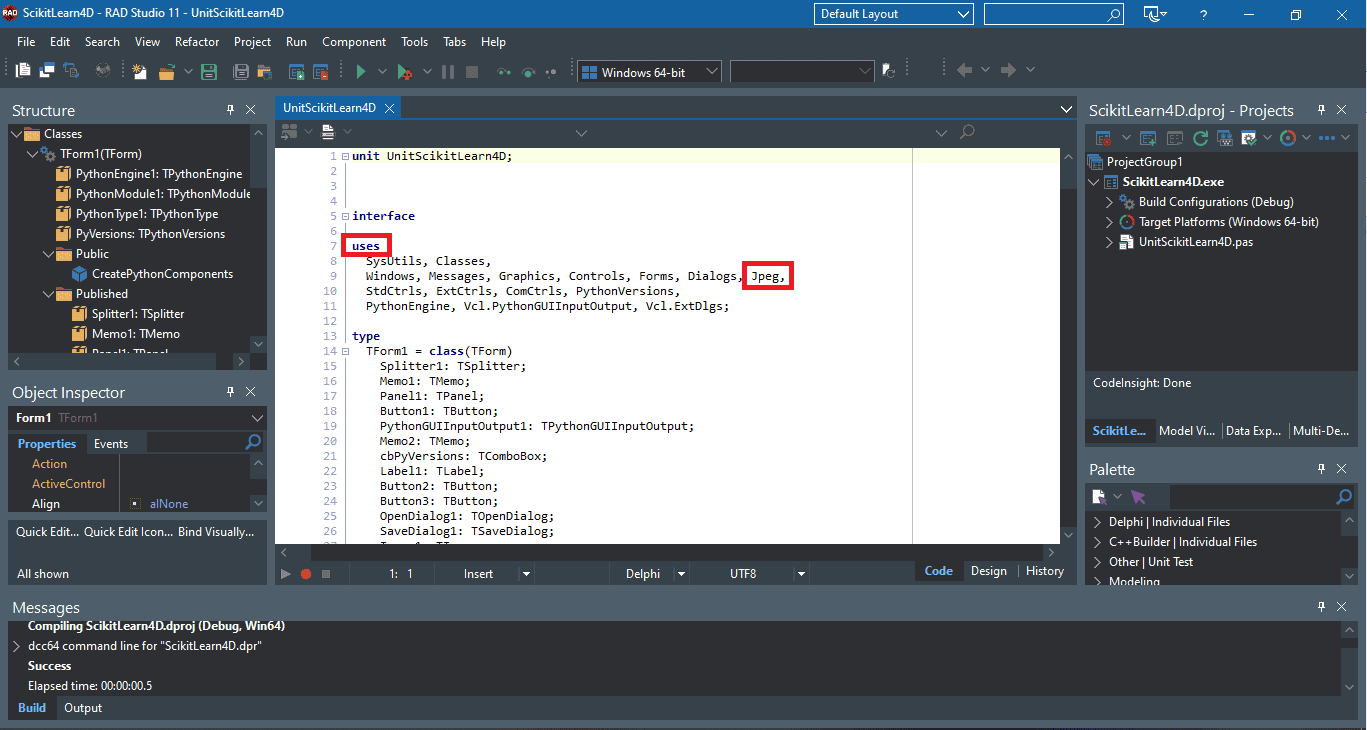Image resolution: width=1367 pixels, height=730 pixels.
Task: Click the macro play triangle in status bar
Action: [286, 574]
